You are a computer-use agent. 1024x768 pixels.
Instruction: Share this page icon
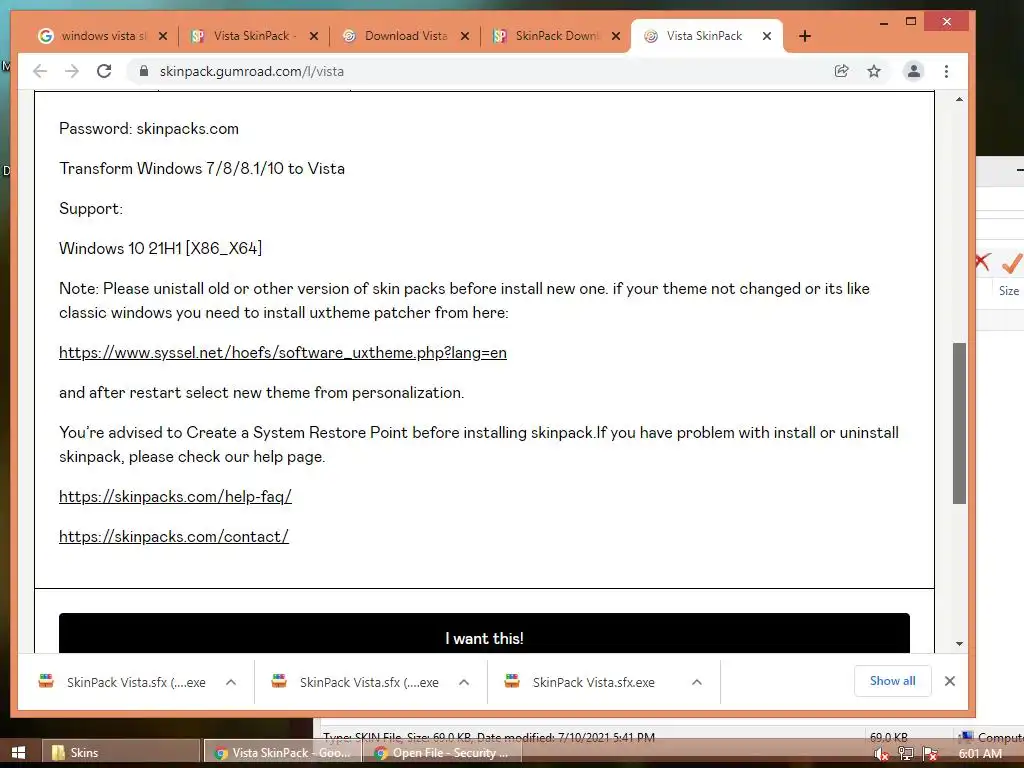(x=842, y=71)
